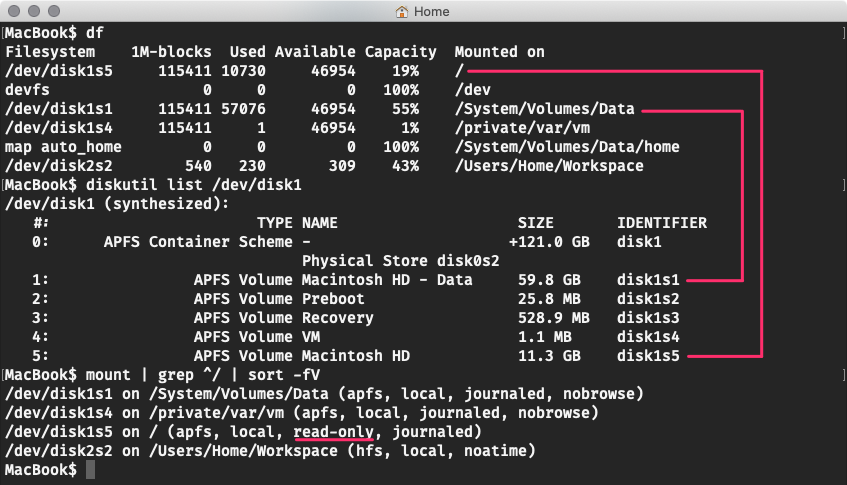Viewport: 847px width, 485px height.
Task: Click 'IDENTIFIER' column header
Action: [662, 223]
